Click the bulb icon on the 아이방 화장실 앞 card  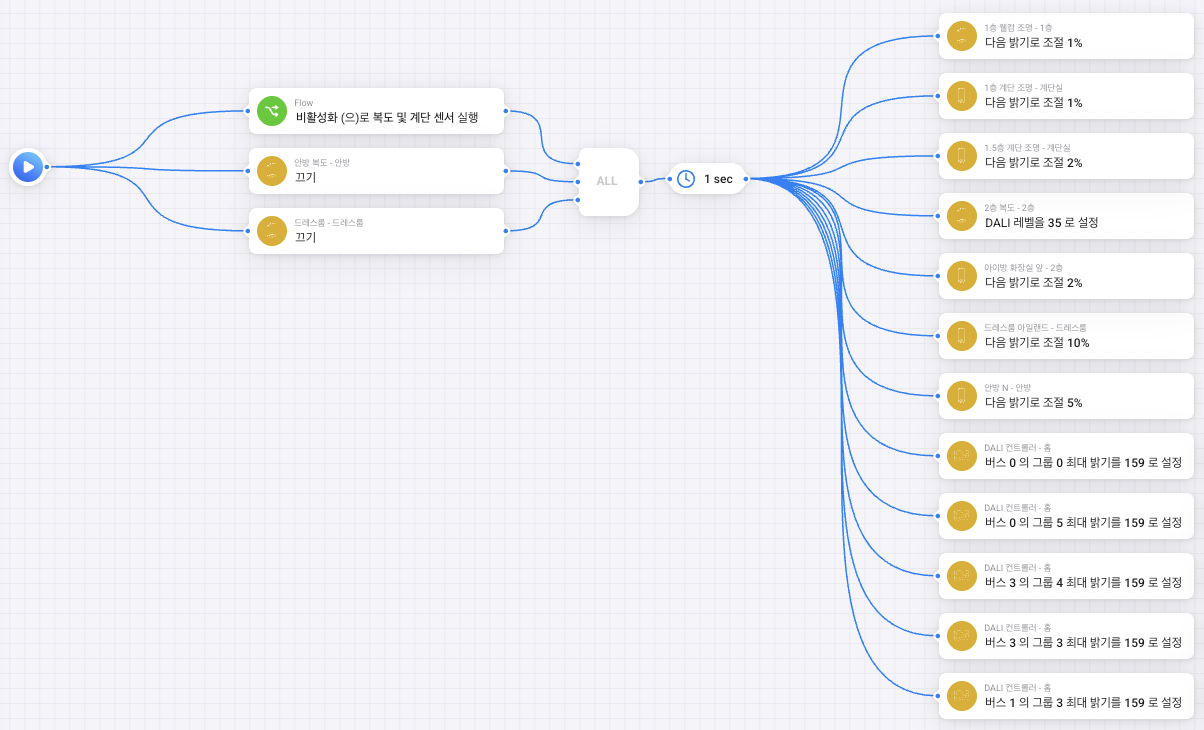(961, 276)
